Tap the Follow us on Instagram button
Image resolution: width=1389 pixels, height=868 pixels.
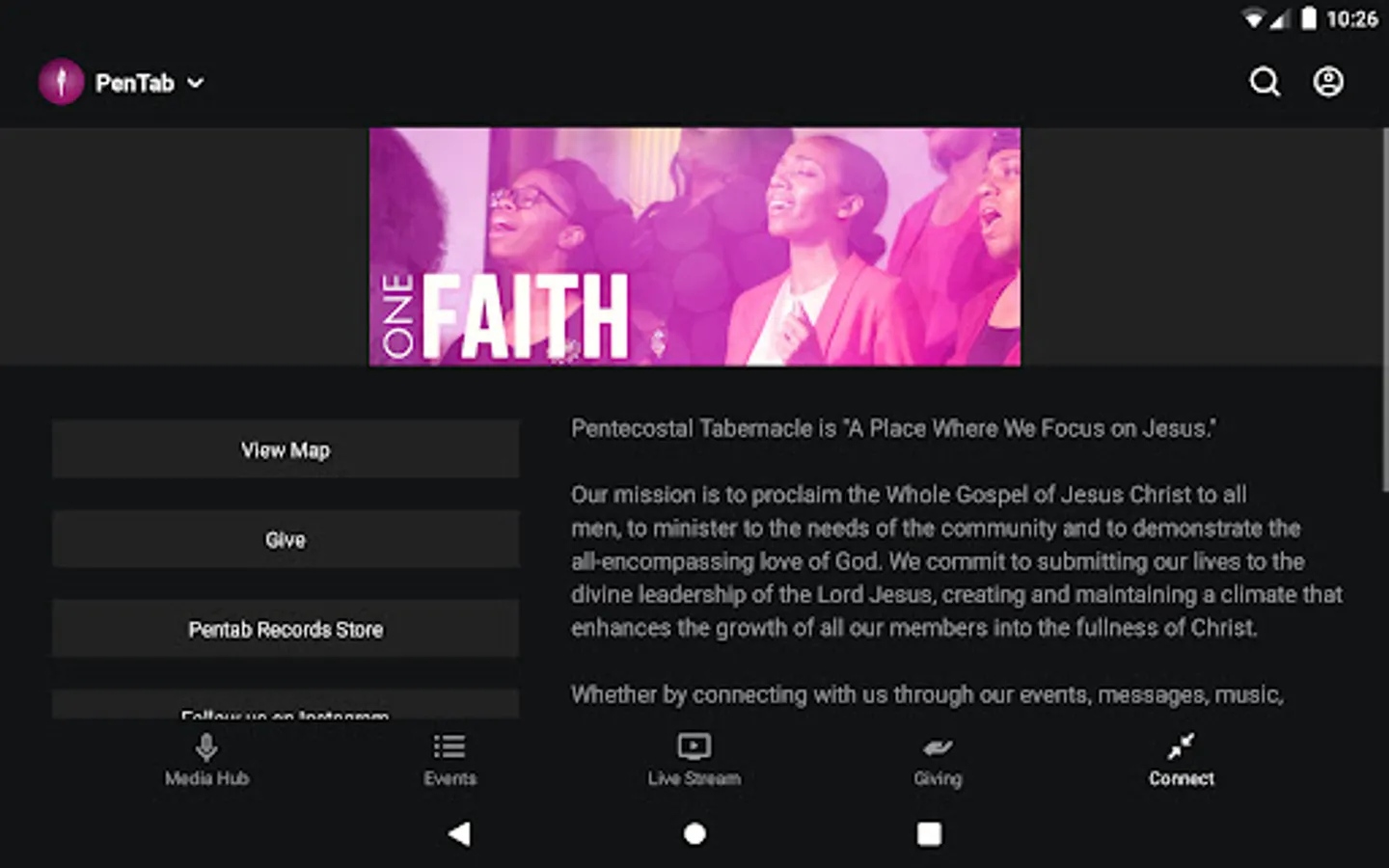286,708
